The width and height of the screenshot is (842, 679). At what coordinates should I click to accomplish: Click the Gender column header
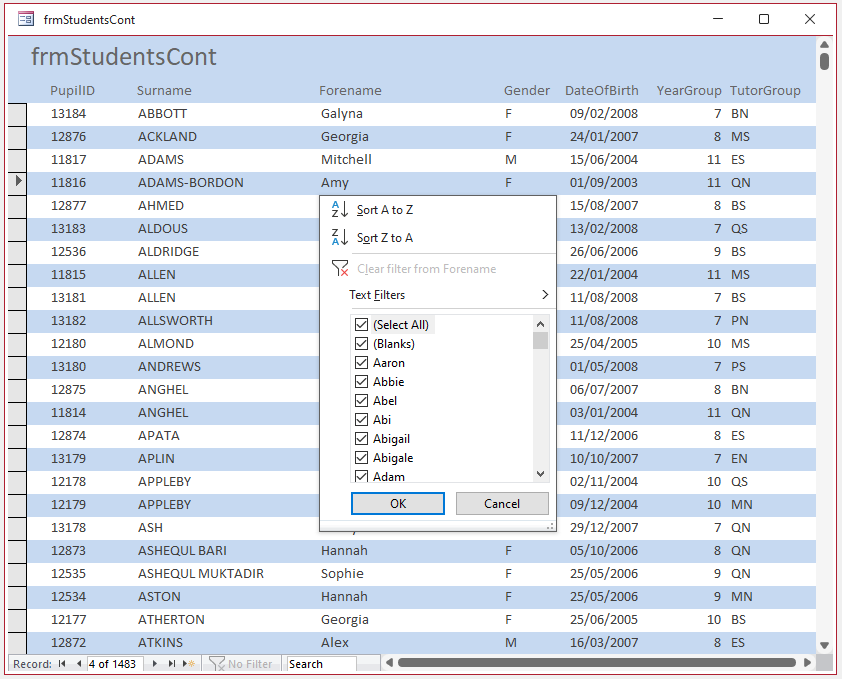click(x=526, y=90)
